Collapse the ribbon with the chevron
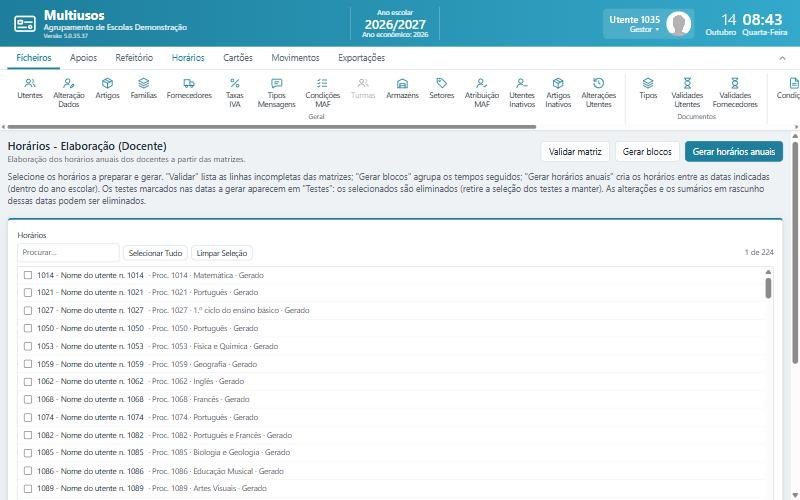The image size is (800, 500). click(x=782, y=58)
